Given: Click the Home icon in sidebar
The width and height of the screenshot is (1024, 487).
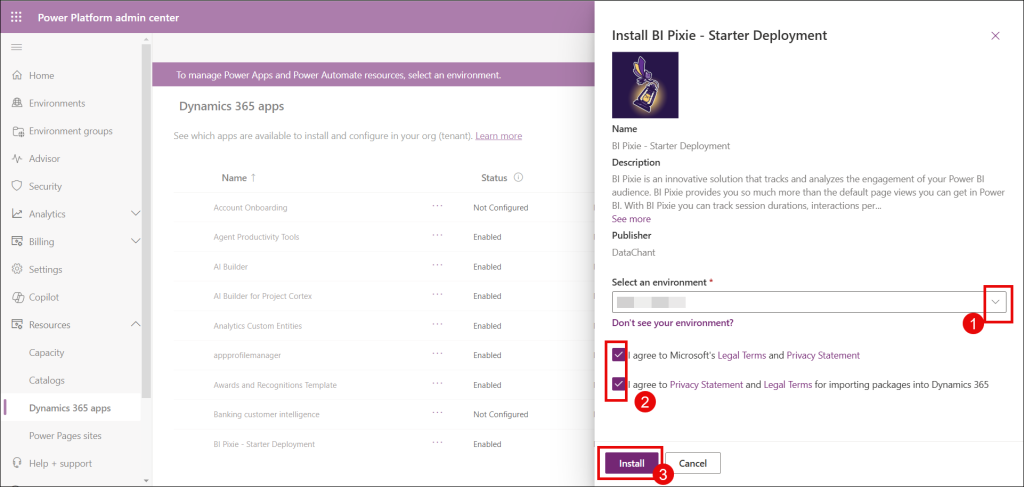Looking at the screenshot, I should coord(17,75).
